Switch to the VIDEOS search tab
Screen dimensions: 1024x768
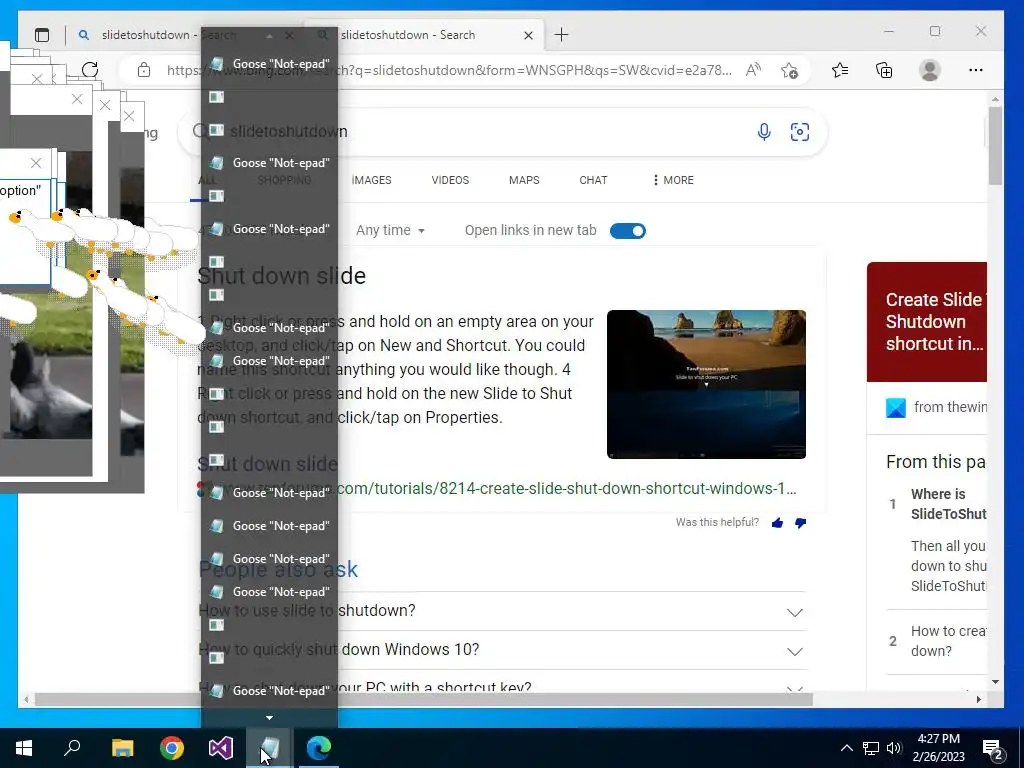[450, 180]
